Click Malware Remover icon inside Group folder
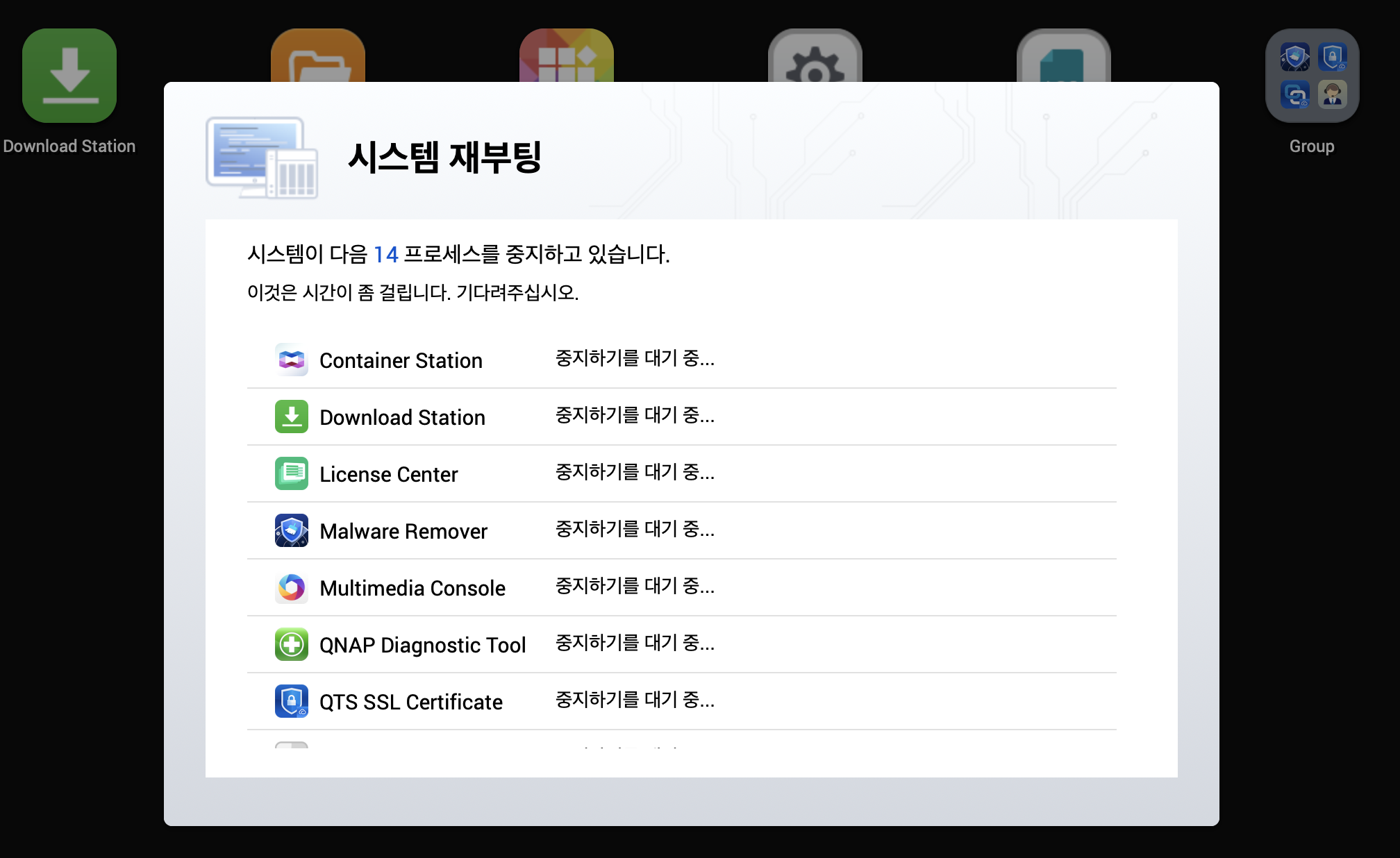Screen dimensions: 1400x858 coord(1295,57)
